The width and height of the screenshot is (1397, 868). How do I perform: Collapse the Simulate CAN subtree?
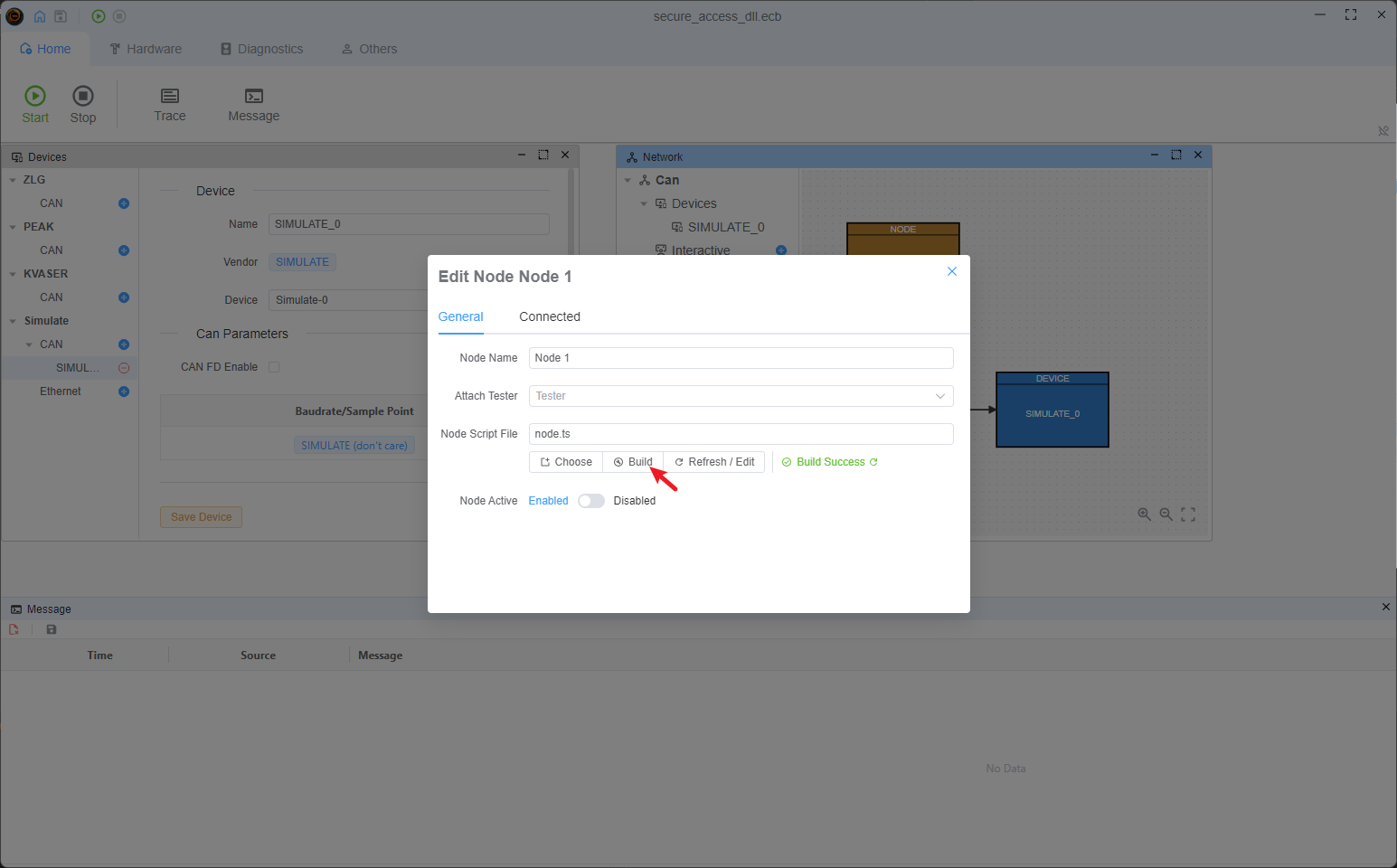(29, 344)
